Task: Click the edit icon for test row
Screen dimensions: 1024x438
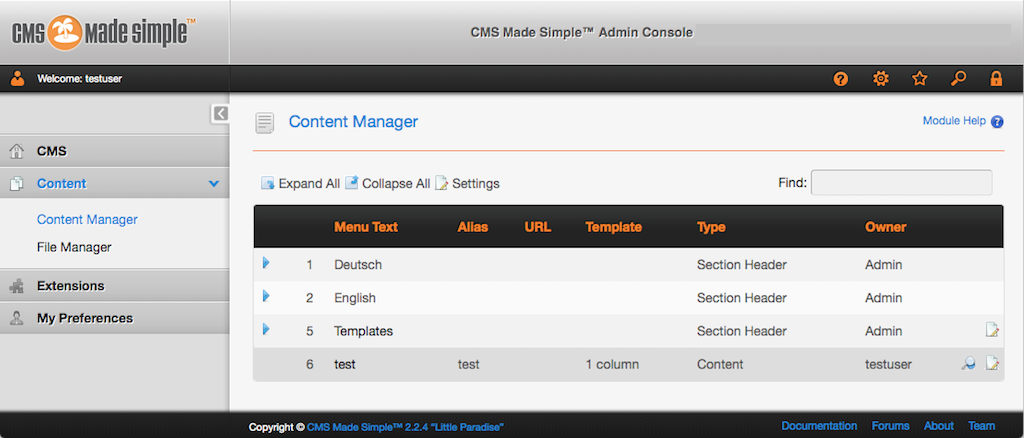Action: click(992, 364)
